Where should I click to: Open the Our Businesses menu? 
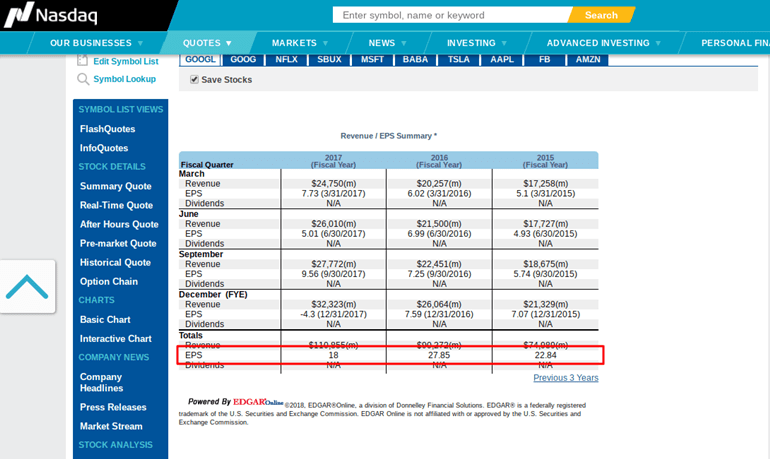[x=91, y=43]
